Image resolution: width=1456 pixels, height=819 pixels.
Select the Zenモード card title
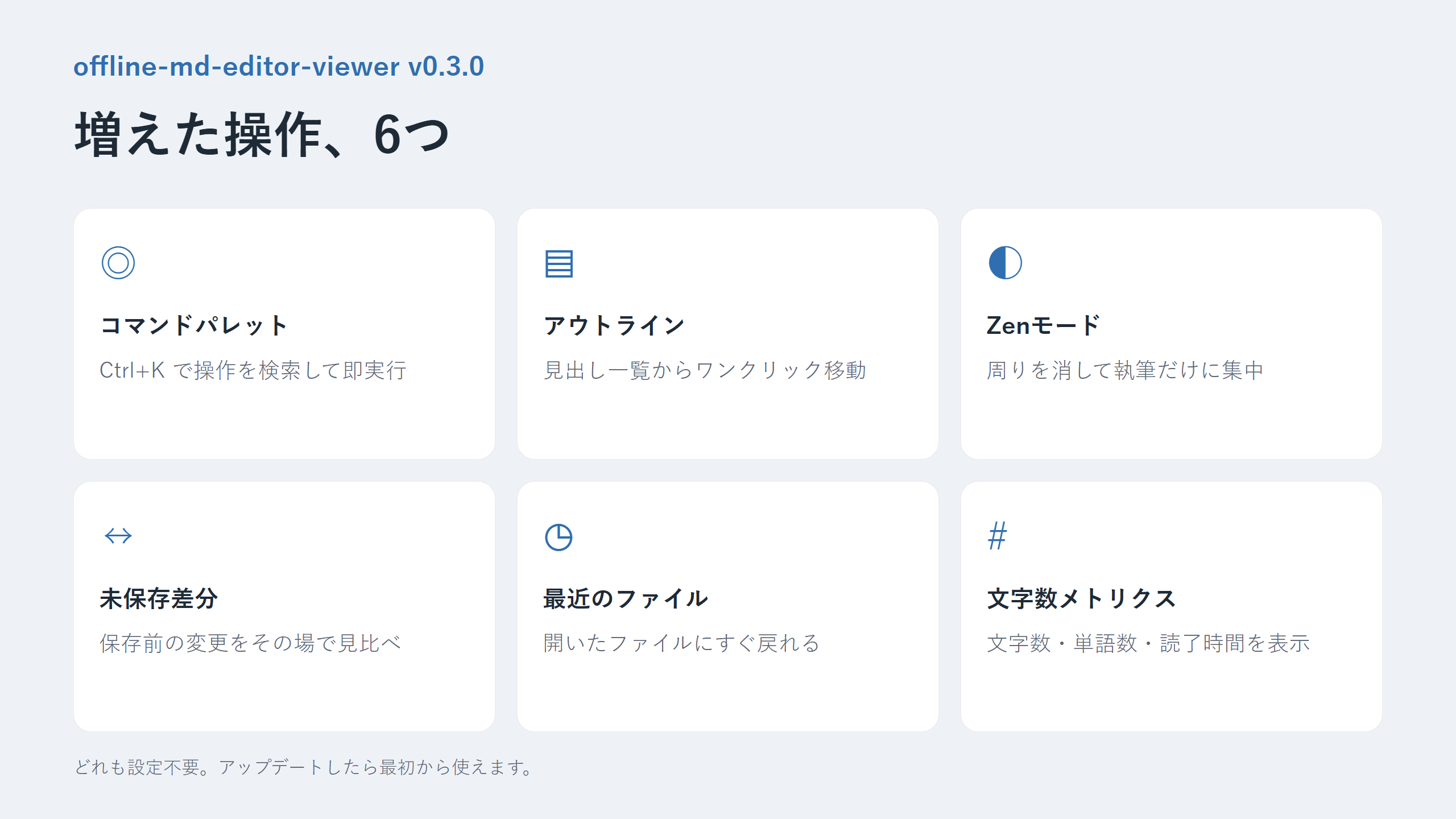1044,325
